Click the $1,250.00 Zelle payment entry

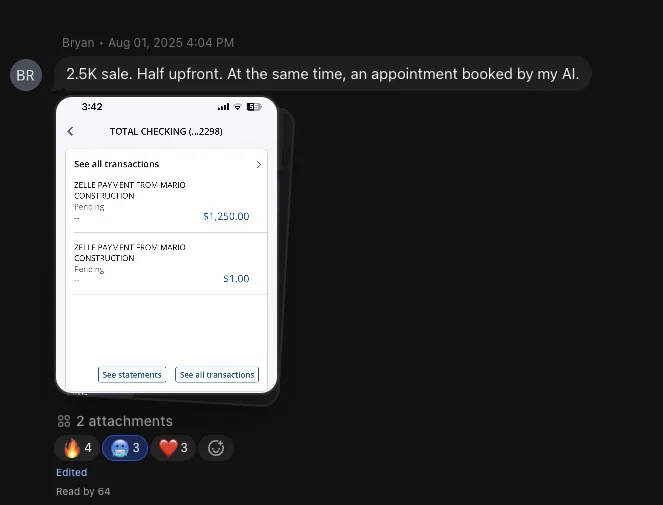pyautogui.click(x=167, y=201)
